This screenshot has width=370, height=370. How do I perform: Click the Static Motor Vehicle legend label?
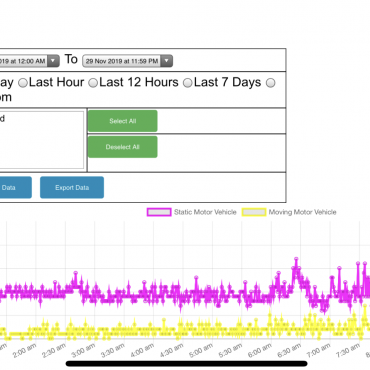205,212
